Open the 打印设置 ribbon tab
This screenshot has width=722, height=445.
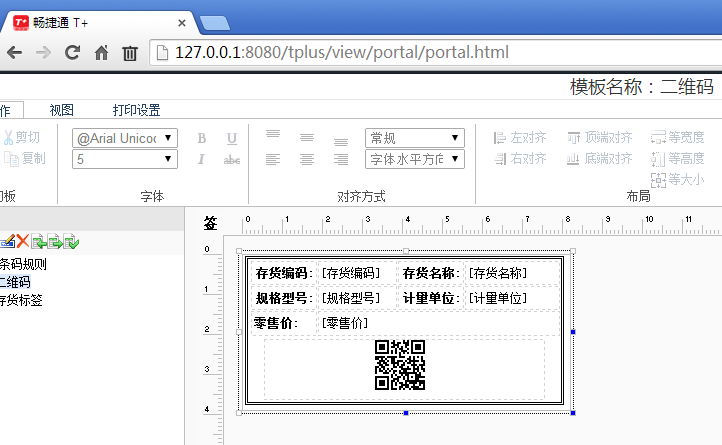[137, 110]
